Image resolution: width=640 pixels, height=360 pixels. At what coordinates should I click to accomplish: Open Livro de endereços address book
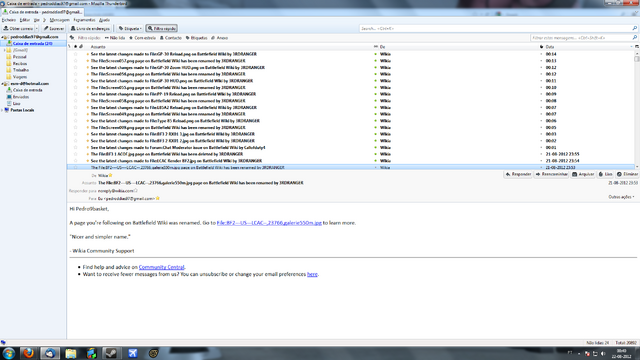tap(90, 29)
